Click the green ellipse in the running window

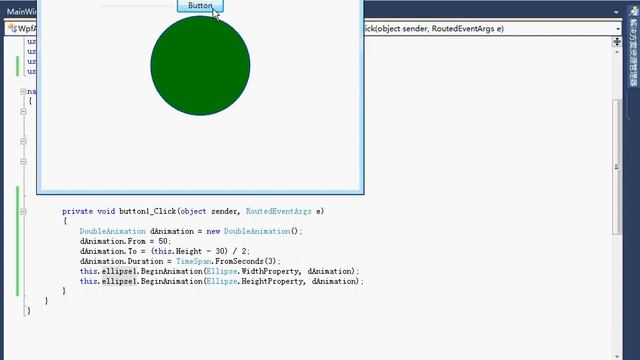pyautogui.click(x=200, y=66)
